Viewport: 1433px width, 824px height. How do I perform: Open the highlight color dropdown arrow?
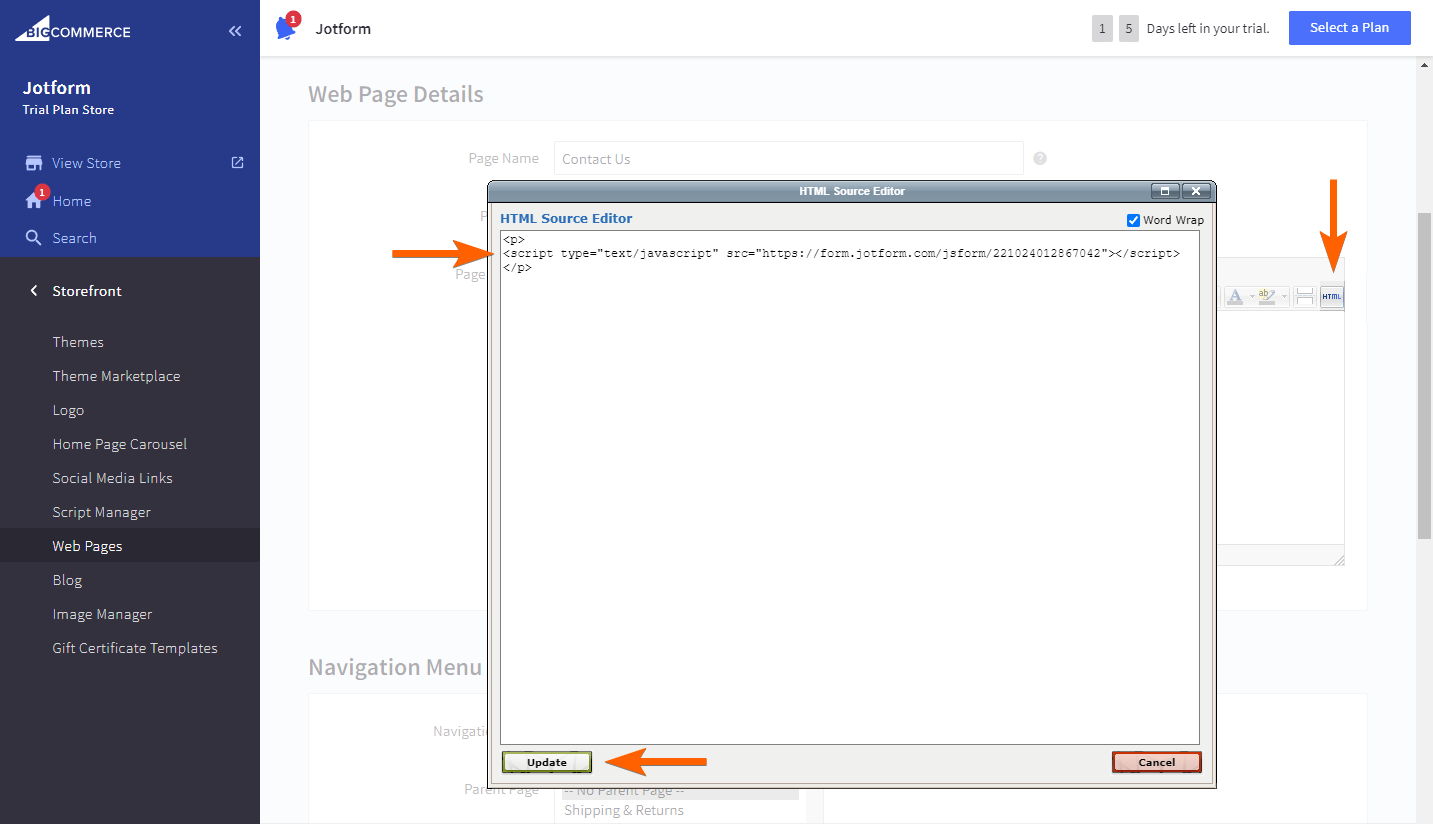[1283, 296]
